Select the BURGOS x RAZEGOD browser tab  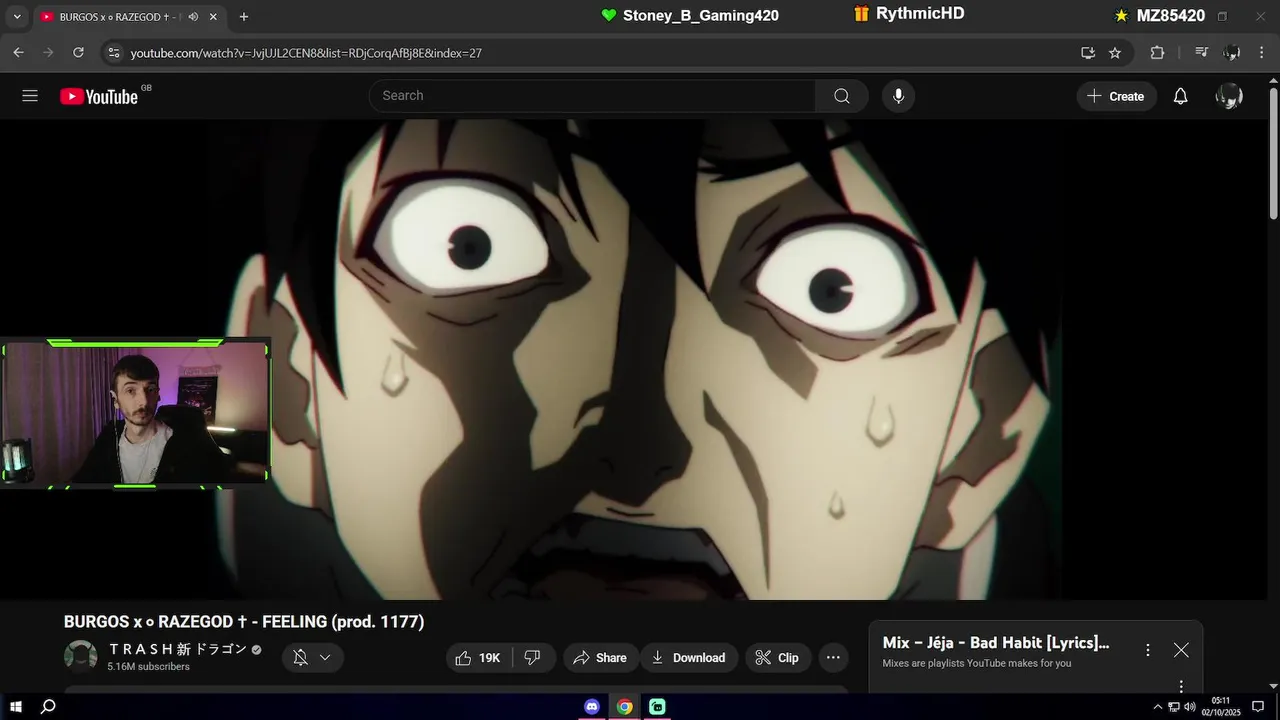tap(130, 17)
